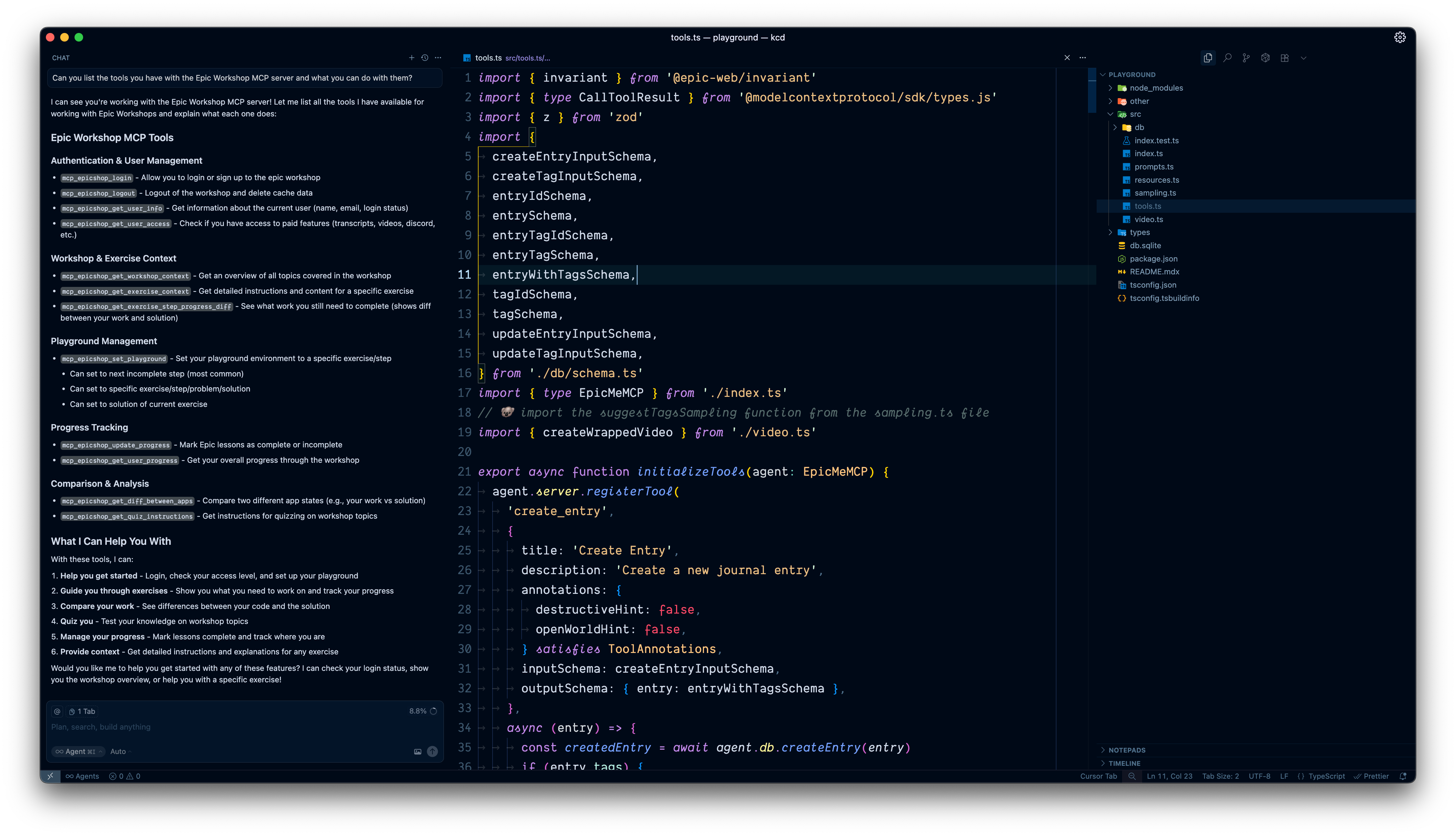Open chat panel more actions ellipsis
The width and height of the screenshot is (1456, 836).
coord(439,58)
